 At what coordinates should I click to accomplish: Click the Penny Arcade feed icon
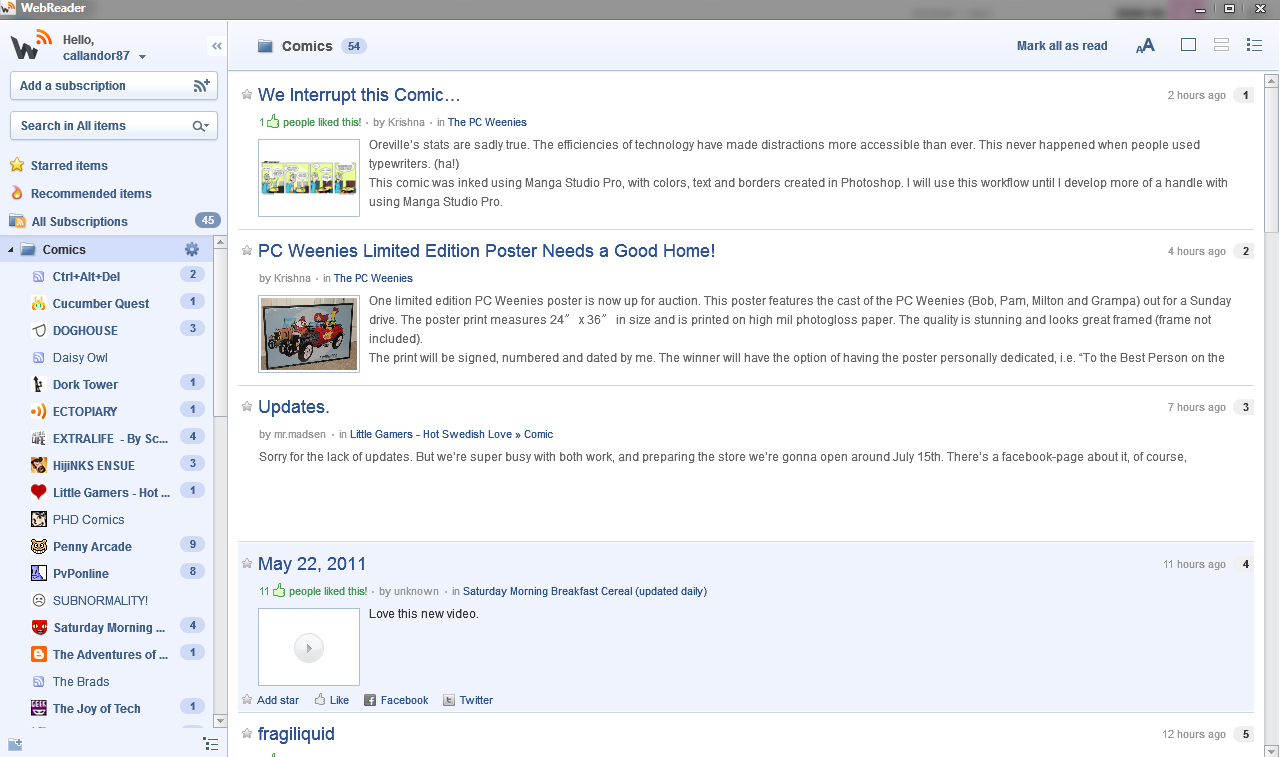tap(39, 546)
